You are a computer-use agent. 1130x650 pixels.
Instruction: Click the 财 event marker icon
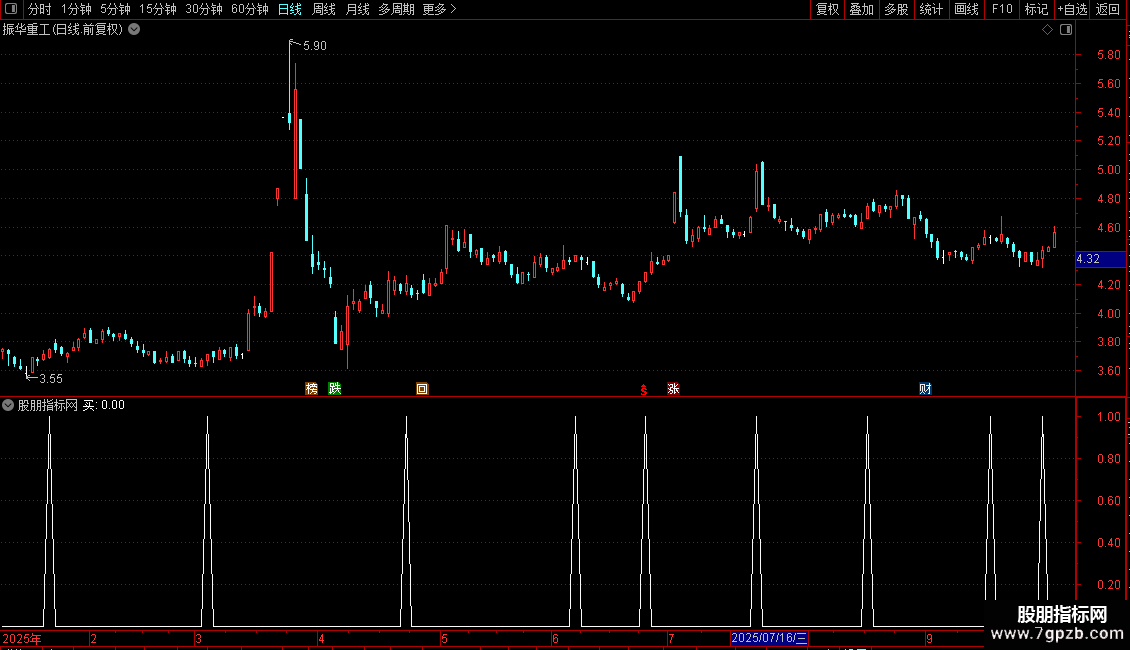[925, 389]
